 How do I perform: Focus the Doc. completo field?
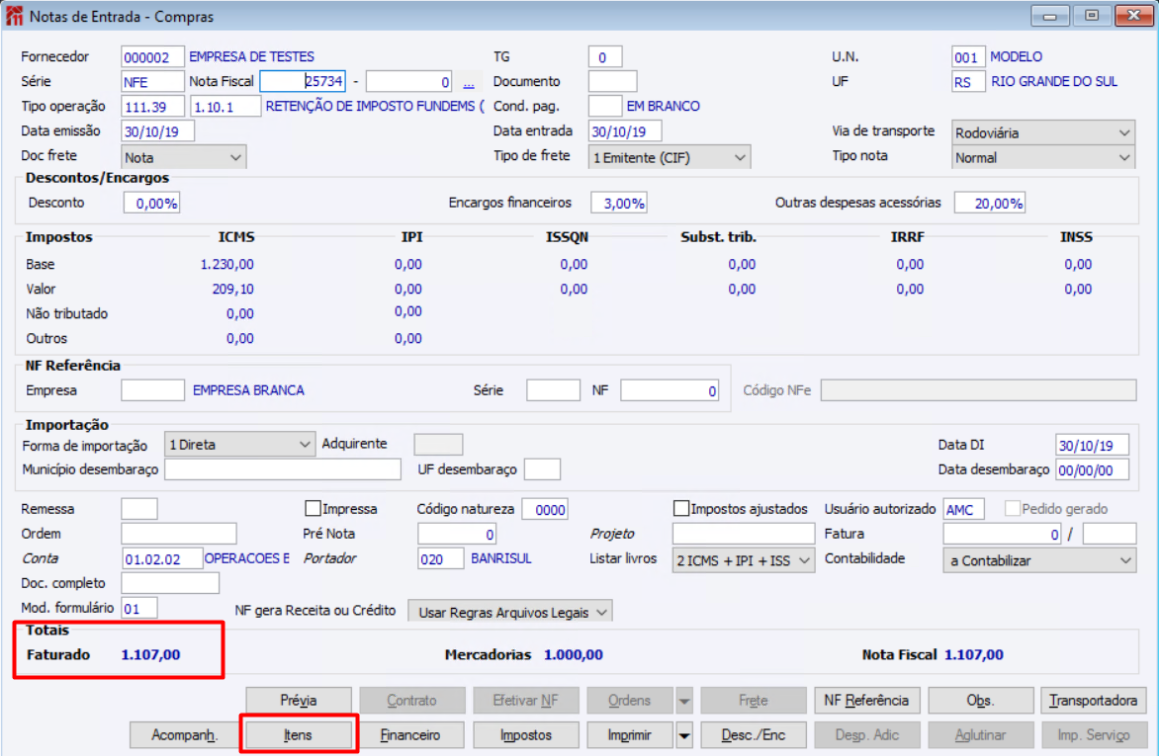170,583
